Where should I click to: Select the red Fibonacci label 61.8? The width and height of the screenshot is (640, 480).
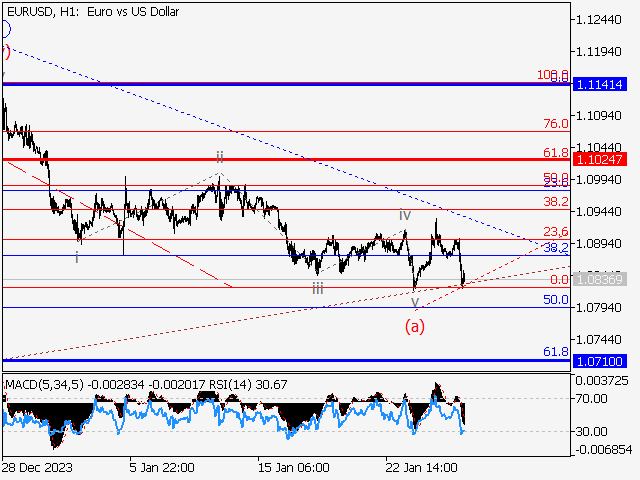pos(556,153)
